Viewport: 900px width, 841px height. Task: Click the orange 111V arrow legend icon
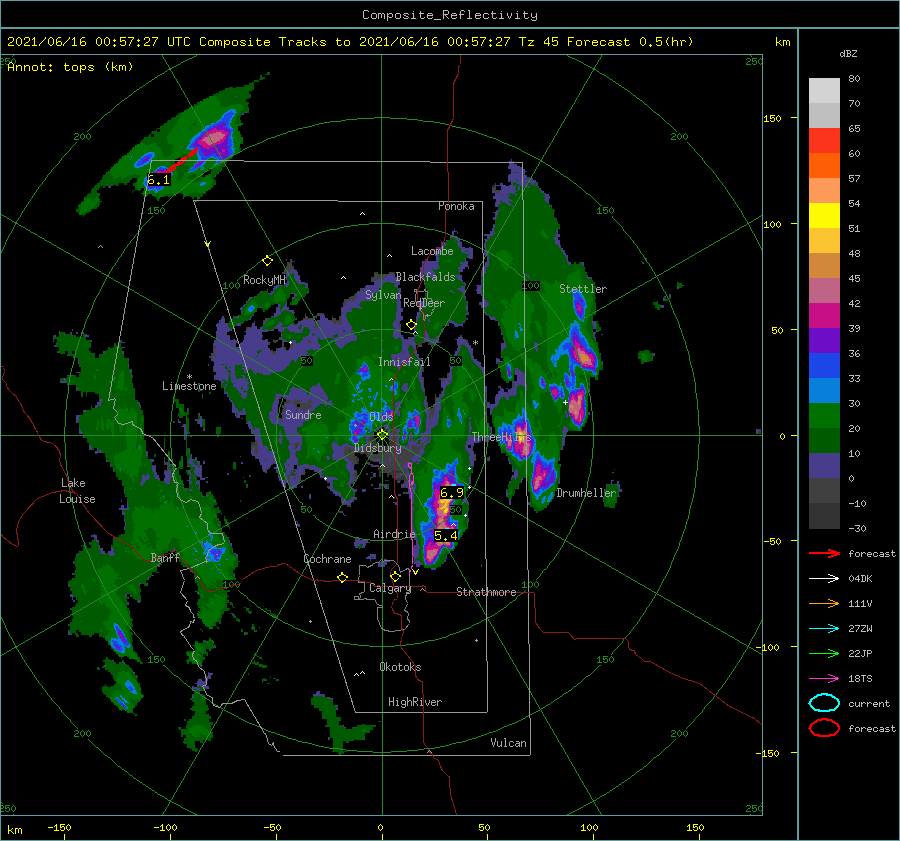point(824,603)
